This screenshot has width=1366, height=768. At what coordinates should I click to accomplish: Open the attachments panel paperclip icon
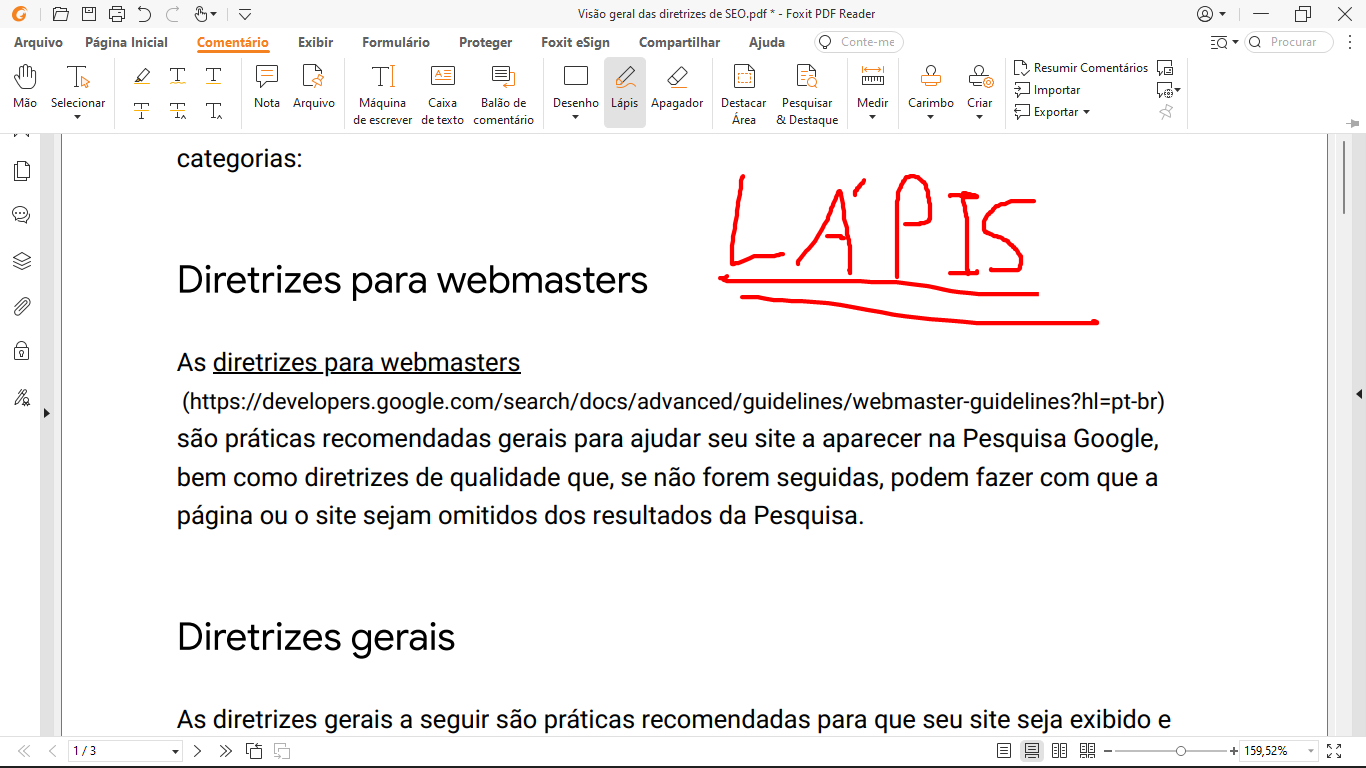click(21, 307)
